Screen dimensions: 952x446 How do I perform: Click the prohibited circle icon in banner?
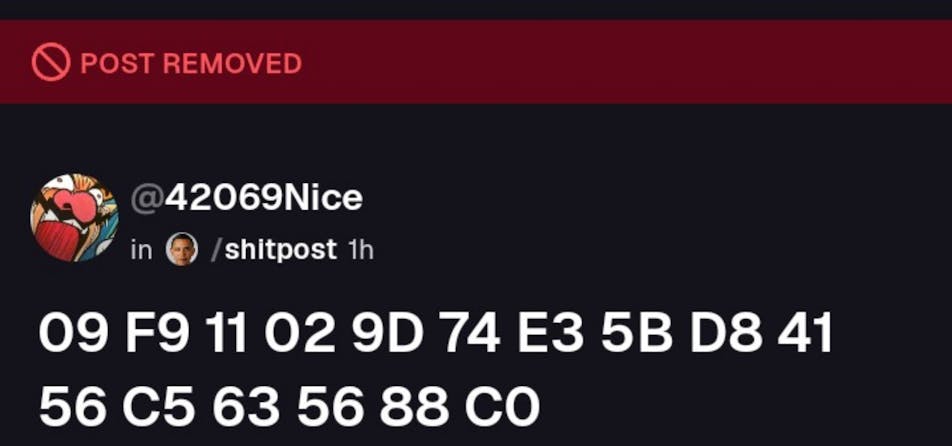pos(50,63)
